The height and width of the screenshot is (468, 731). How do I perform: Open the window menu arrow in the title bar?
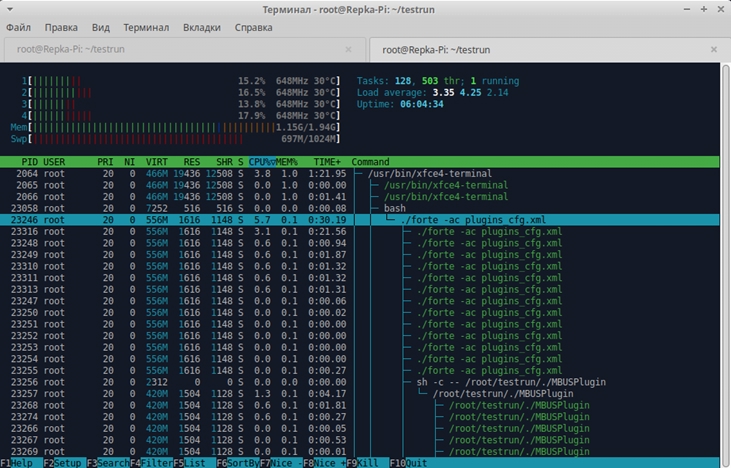(10, 9)
